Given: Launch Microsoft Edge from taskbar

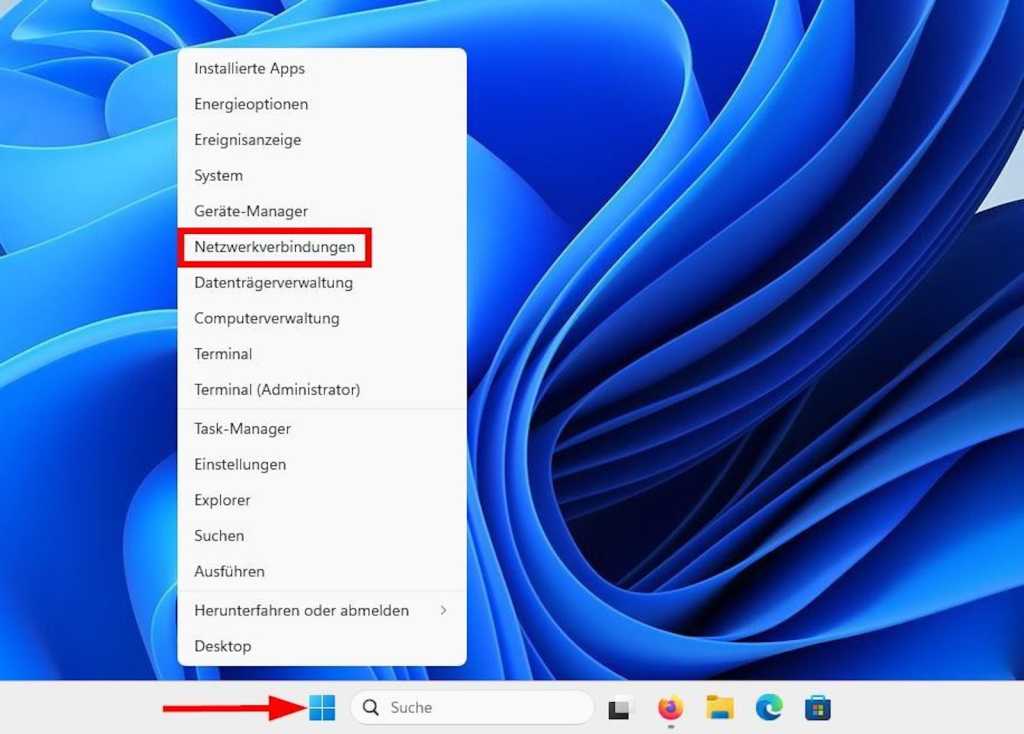Looking at the screenshot, I should [x=769, y=708].
